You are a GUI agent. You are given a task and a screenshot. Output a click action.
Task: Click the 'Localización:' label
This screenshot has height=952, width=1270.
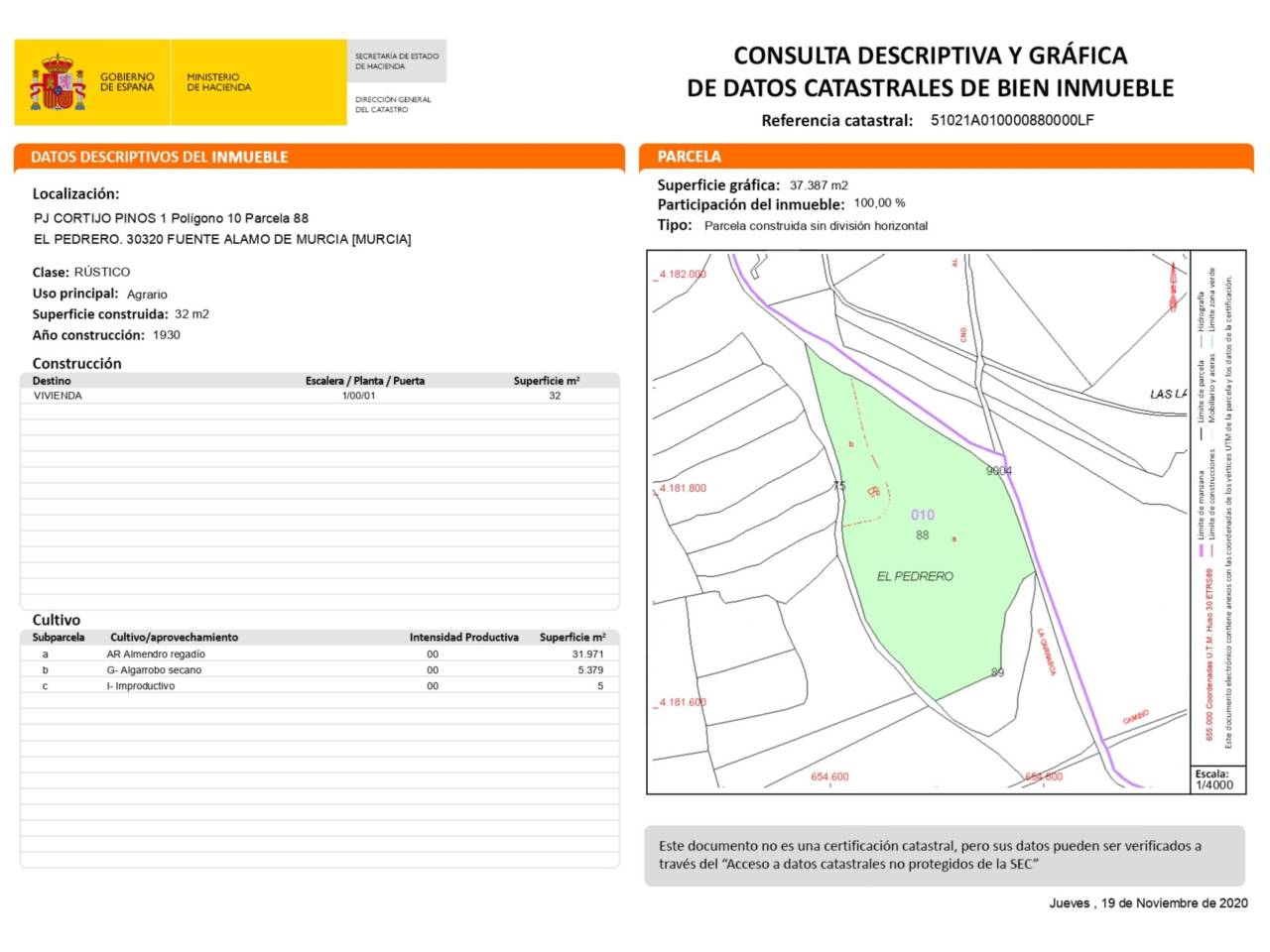[x=75, y=194]
